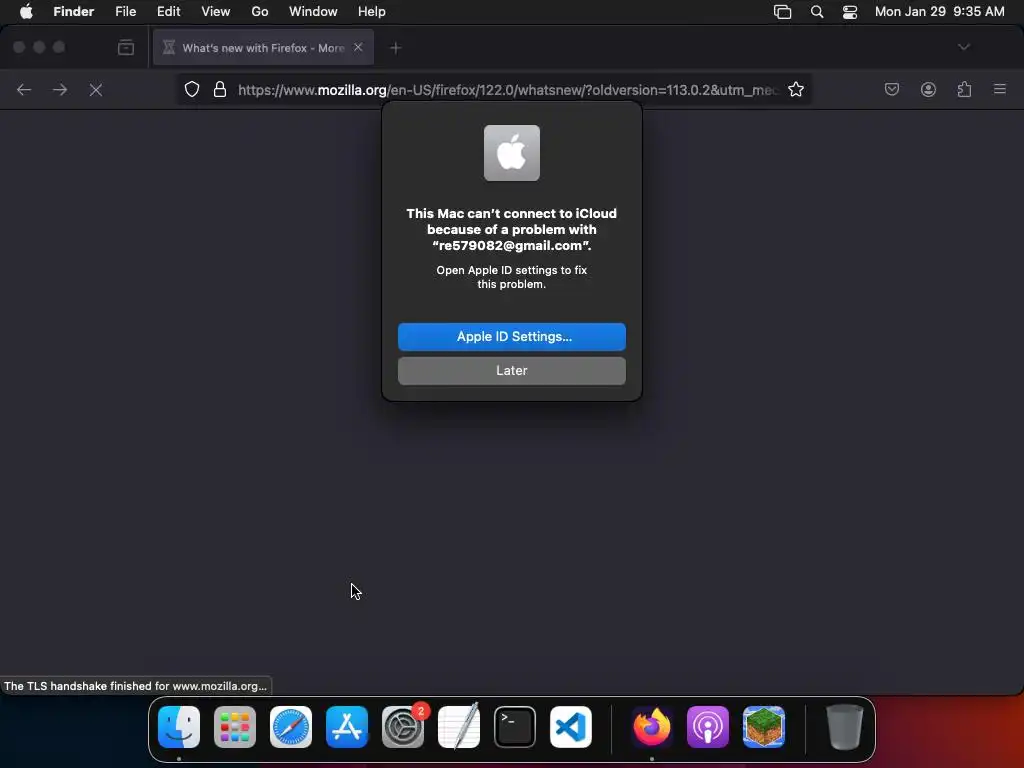Open Apple ID Settings from the dialog

511,336
